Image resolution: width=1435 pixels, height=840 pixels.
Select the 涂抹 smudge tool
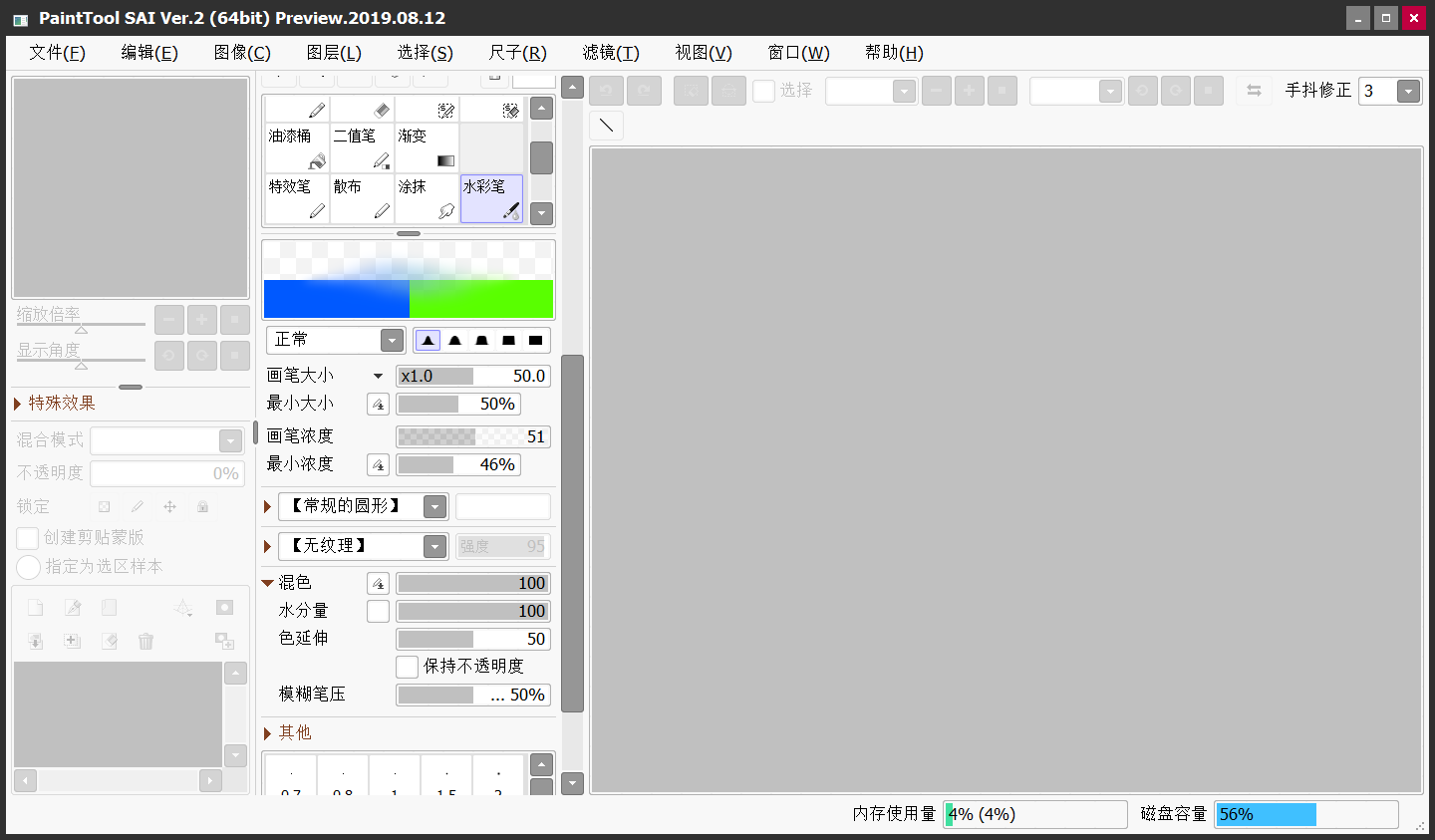point(427,198)
